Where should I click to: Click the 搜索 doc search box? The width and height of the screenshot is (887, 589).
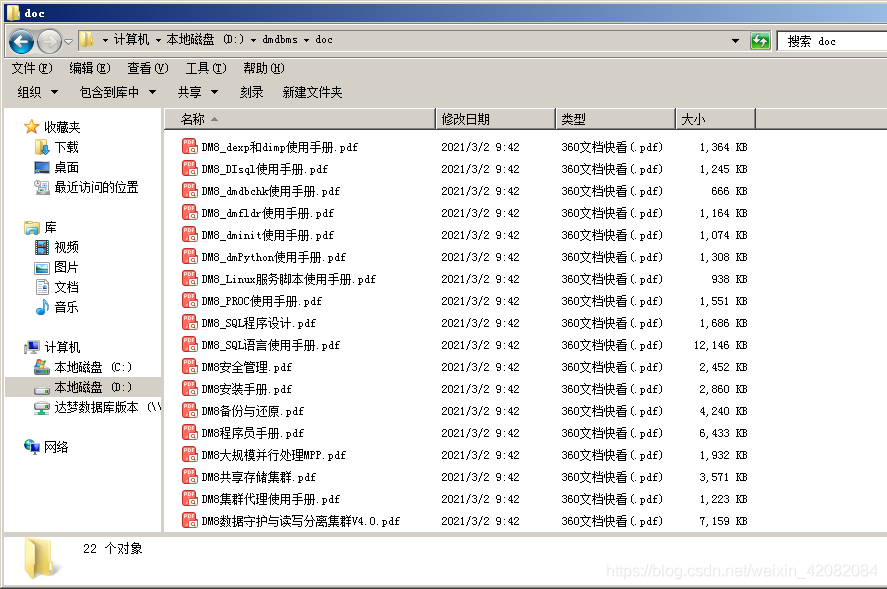pos(832,41)
